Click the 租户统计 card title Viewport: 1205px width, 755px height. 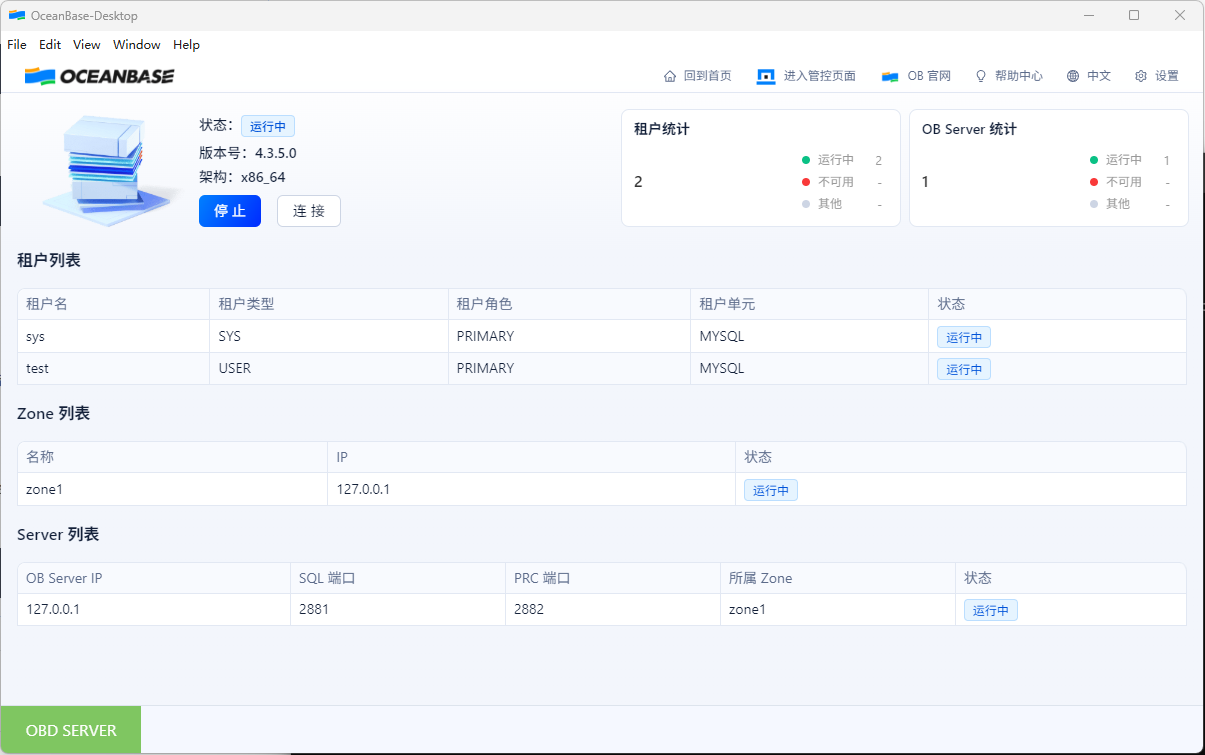(x=662, y=129)
